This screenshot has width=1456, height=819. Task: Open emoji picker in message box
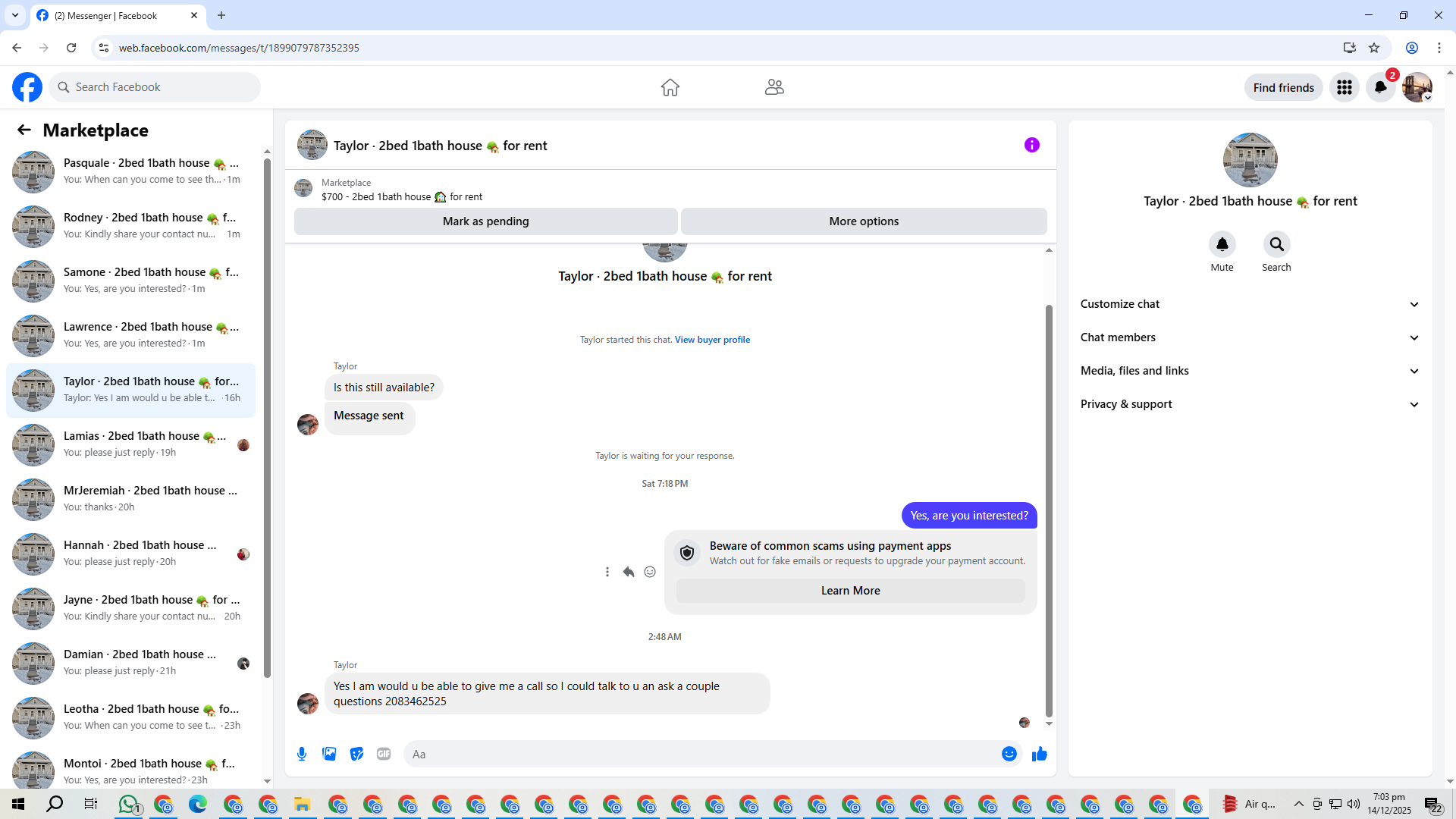[x=1009, y=754]
